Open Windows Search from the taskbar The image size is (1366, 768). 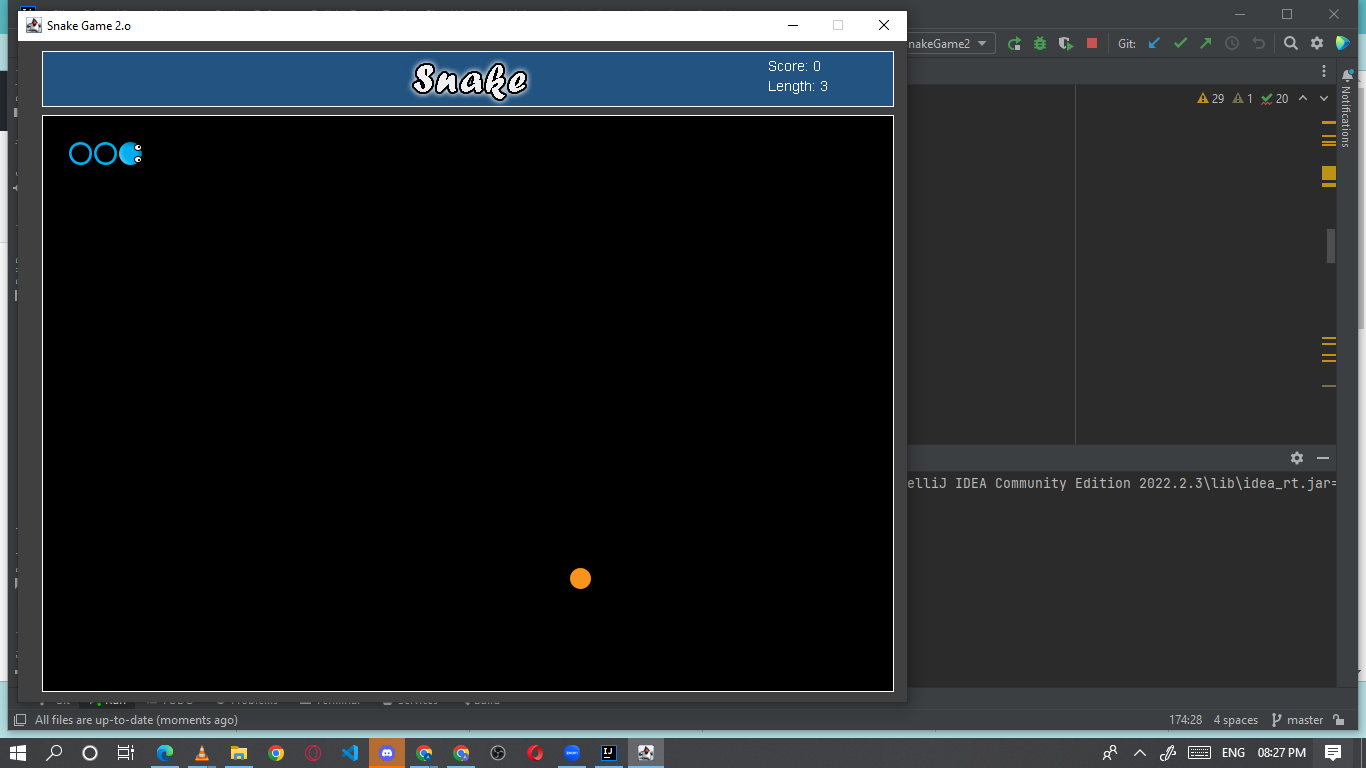[x=55, y=753]
